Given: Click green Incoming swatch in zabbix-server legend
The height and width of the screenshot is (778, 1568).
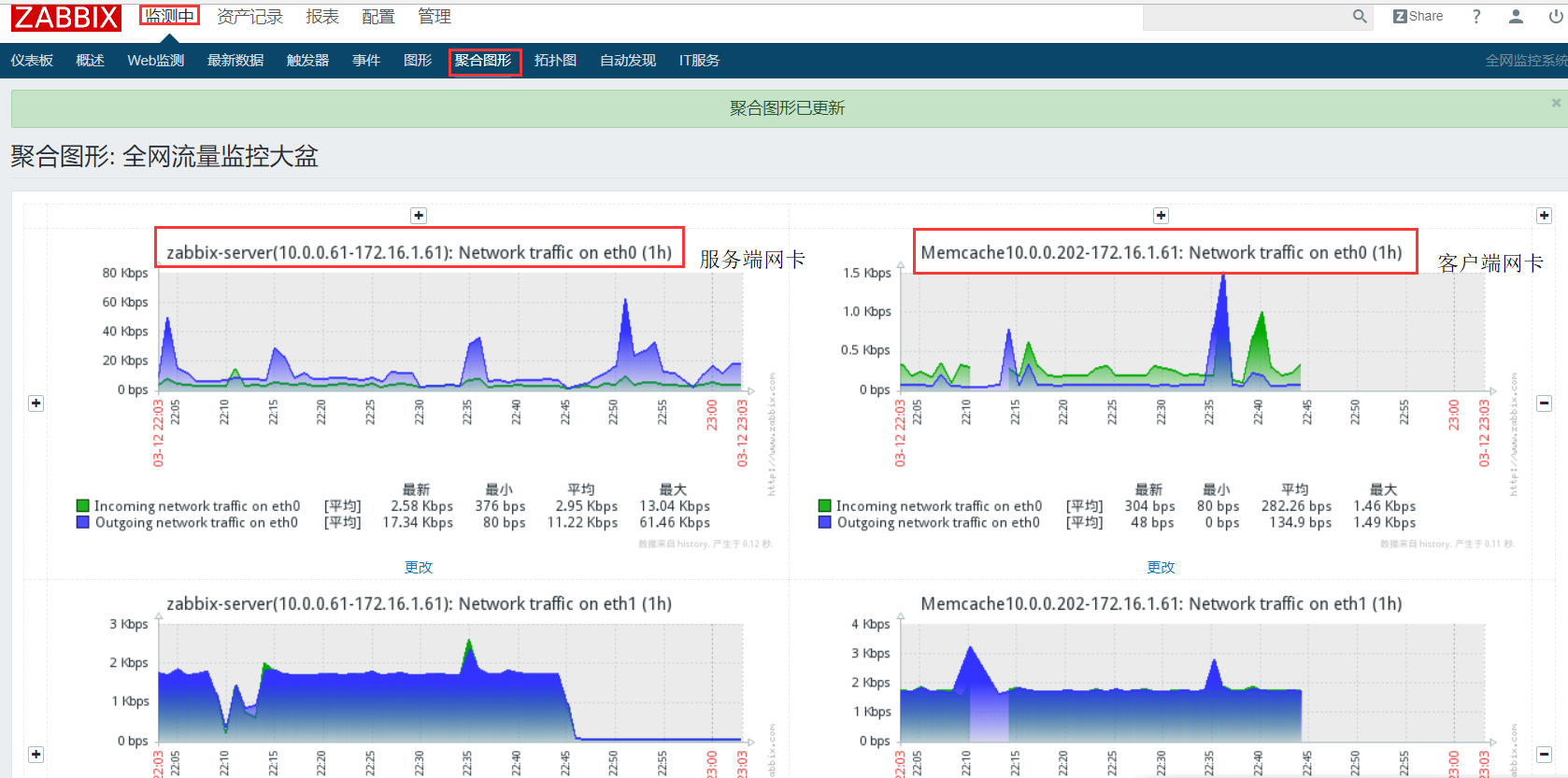Looking at the screenshot, I should (83, 506).
